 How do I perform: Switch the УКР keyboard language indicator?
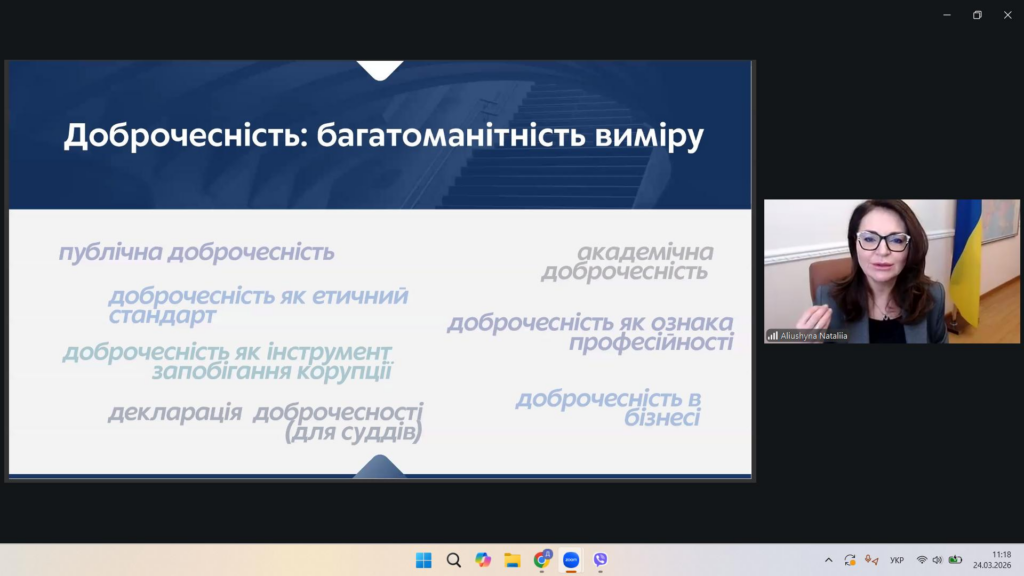click(897, 560)
